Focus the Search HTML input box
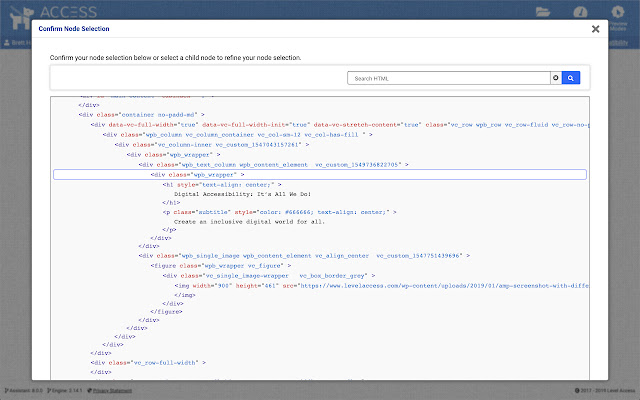Viewport: 640px width, 400px height. (x=448, y=77)
